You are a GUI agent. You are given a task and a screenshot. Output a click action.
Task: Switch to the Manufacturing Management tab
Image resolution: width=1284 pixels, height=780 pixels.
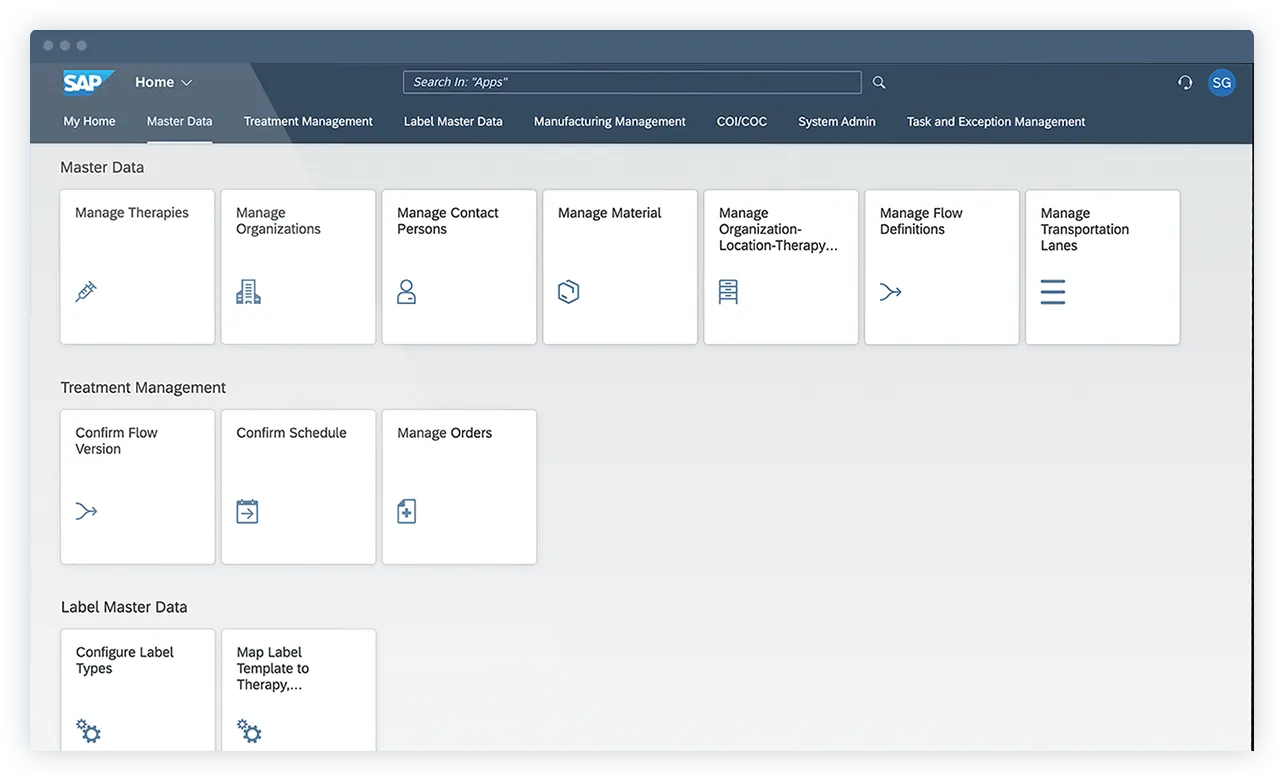point(609,121)
